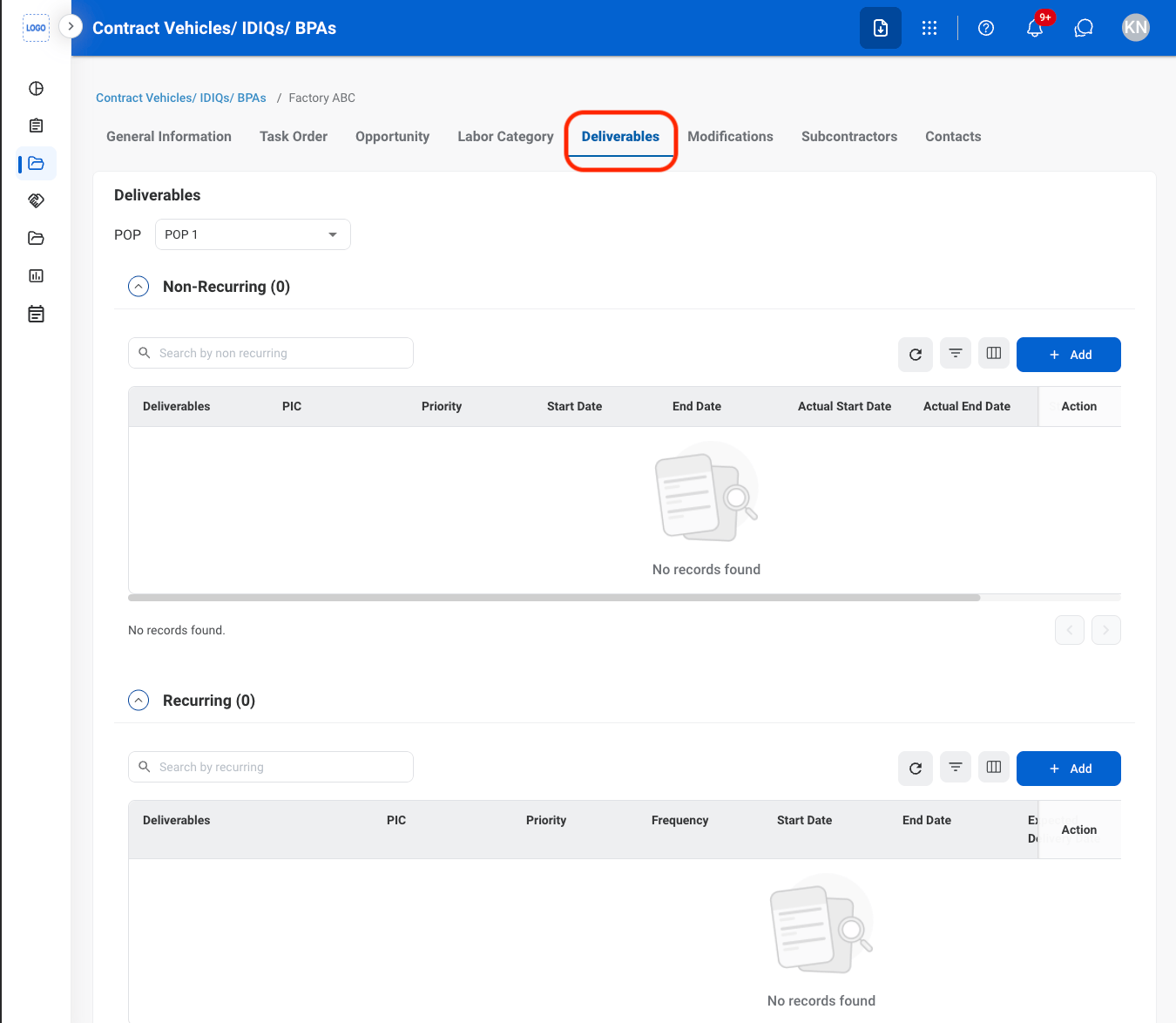Open the handshake sidebar icon
This screenshot has height=1023, width=1176.
point(36,200)
